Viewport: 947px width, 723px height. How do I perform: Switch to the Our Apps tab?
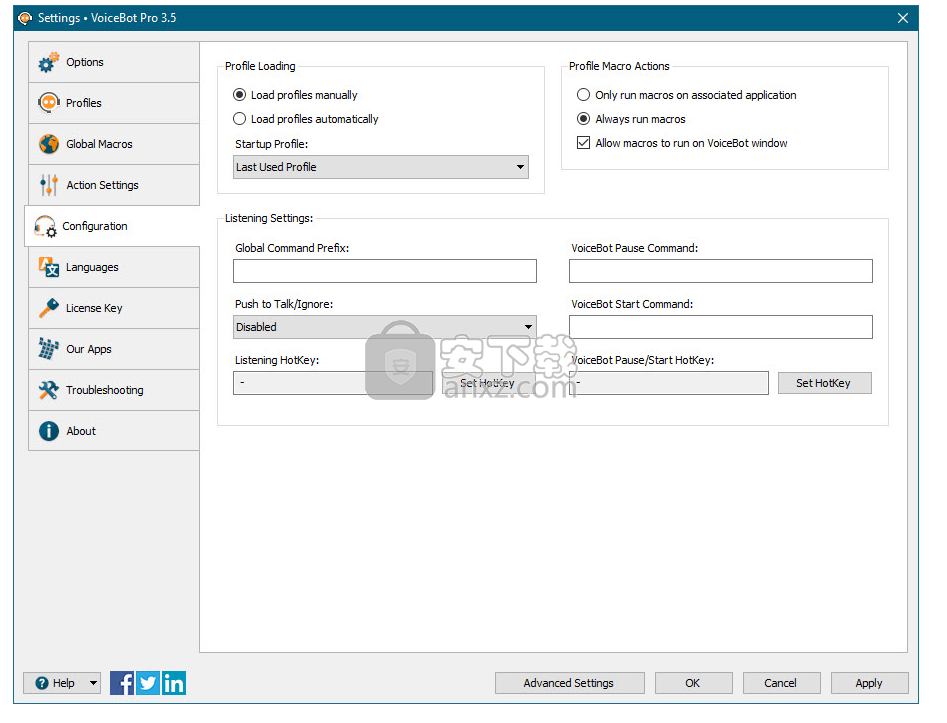(114, 349)
